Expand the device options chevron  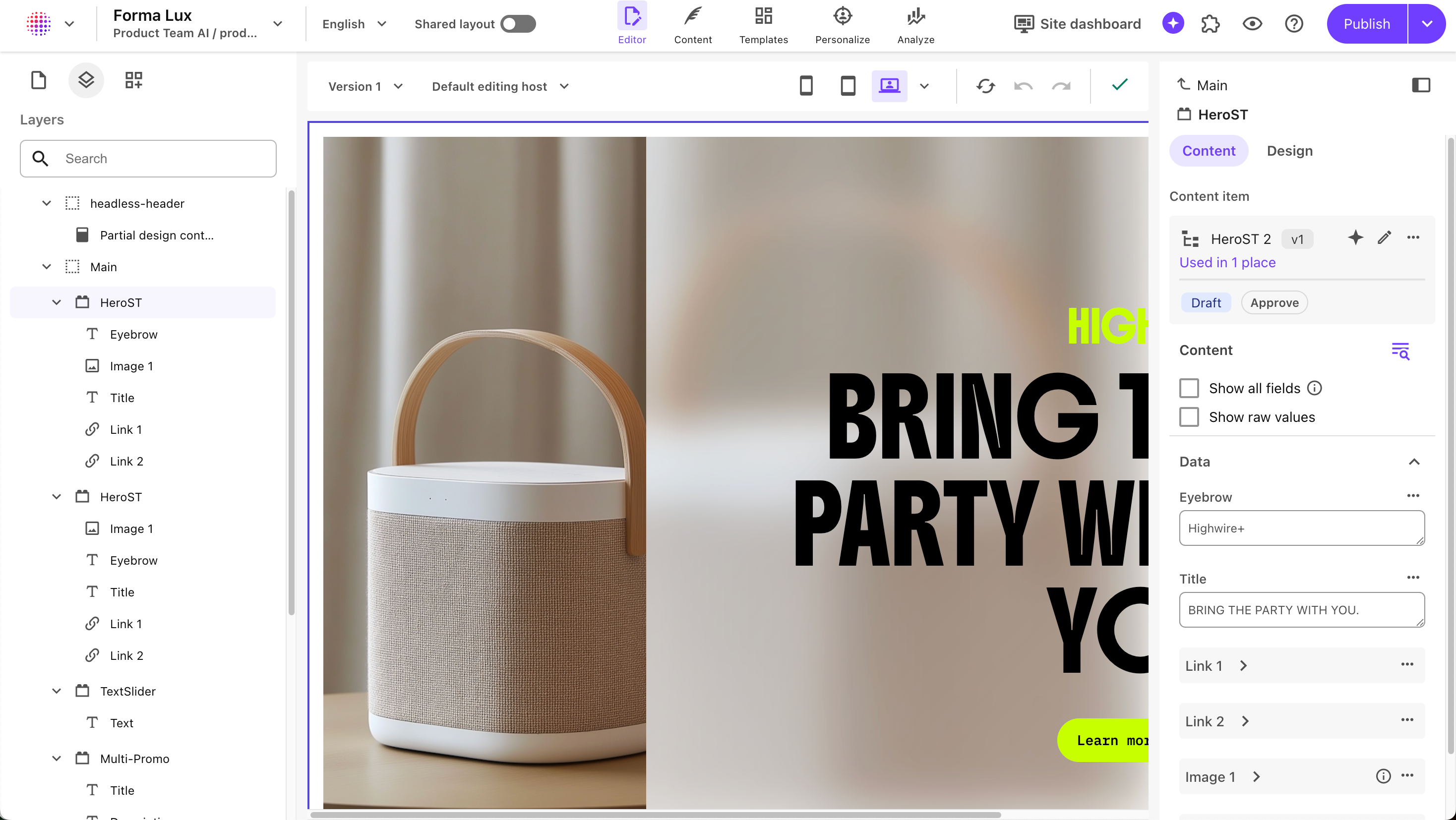point(924,86)
